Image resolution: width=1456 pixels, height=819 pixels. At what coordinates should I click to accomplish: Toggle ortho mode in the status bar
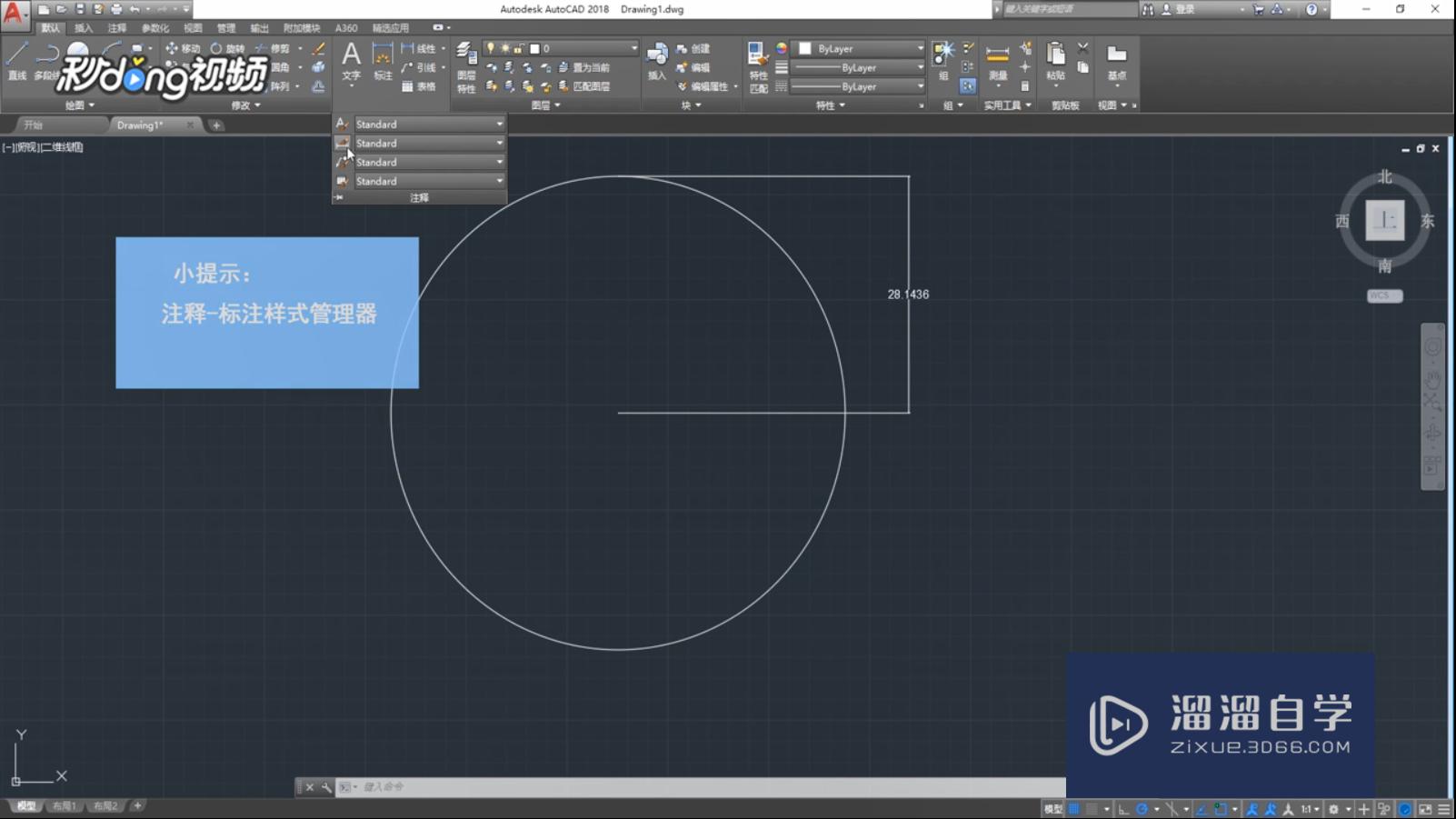click(x=1124, y=809)
